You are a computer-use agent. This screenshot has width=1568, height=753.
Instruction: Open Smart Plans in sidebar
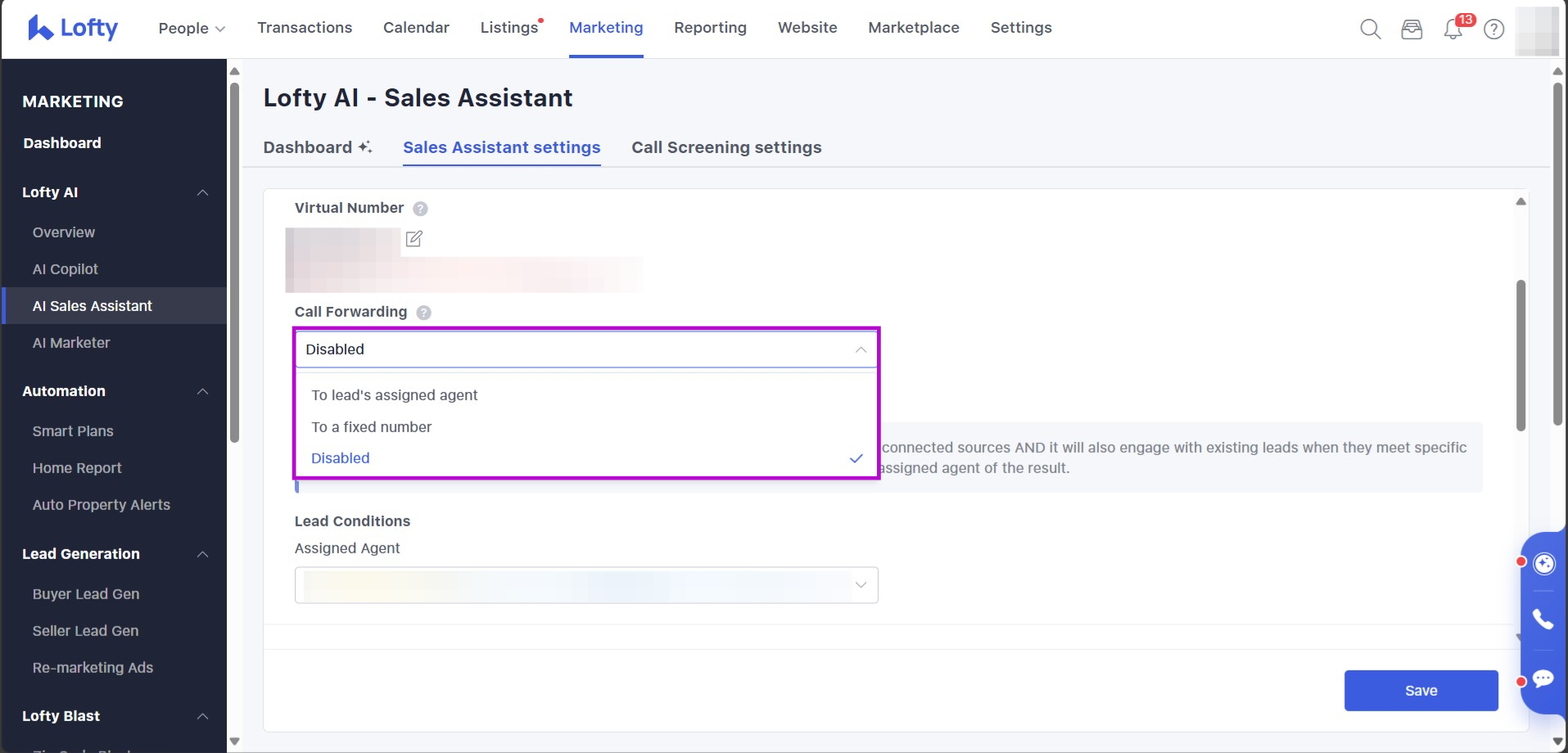[x=73, y=431]
